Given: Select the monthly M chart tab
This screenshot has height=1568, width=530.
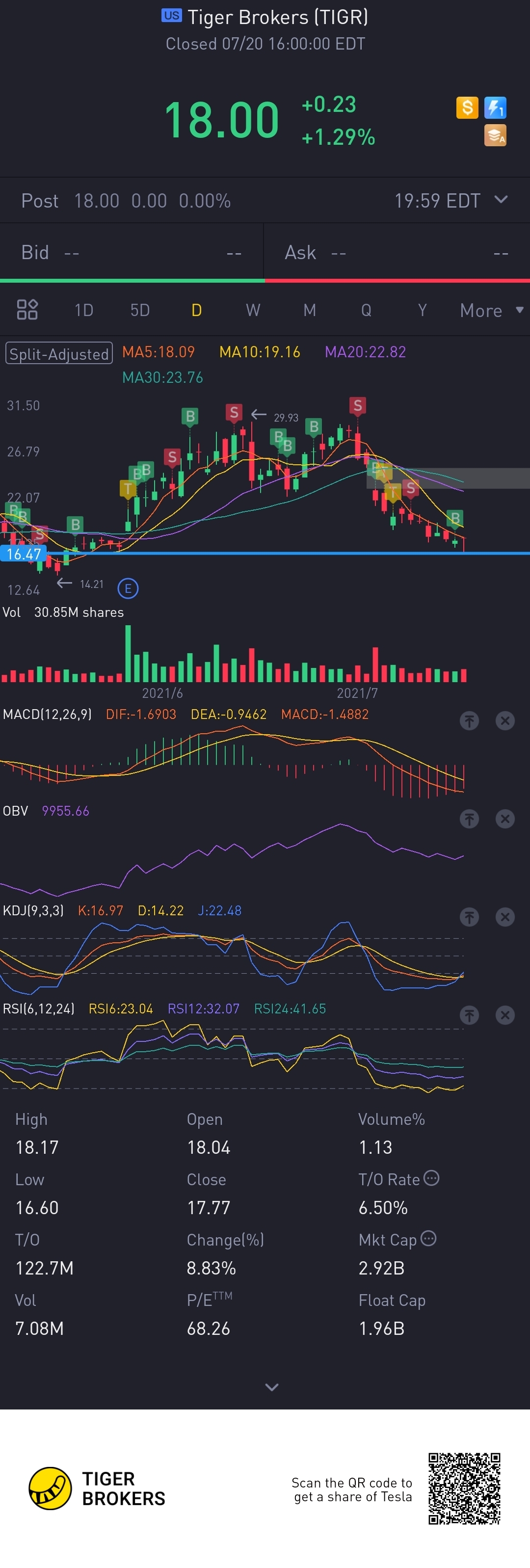Looking at the screenshot, I should coord(310,311).
